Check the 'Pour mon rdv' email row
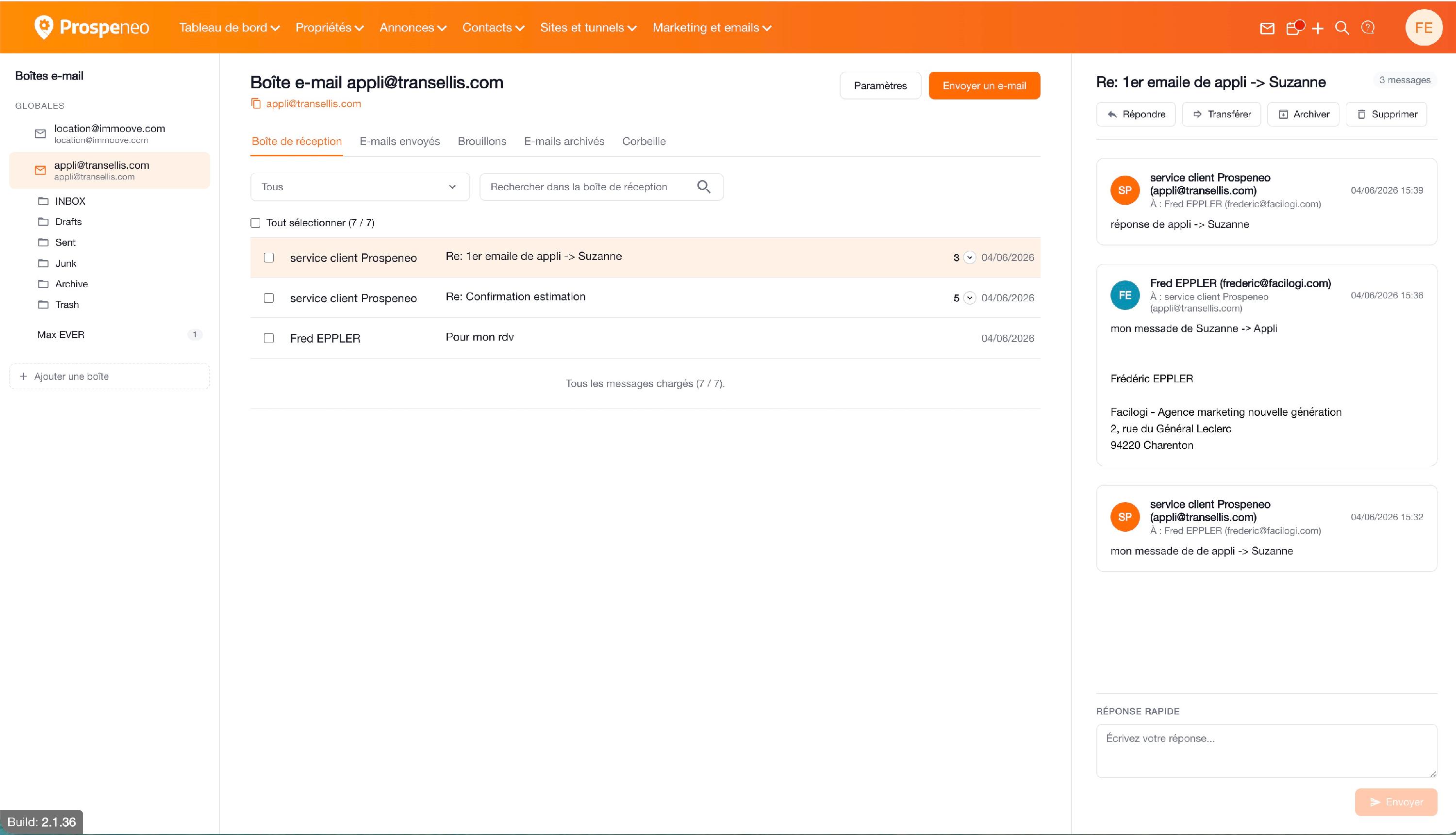 [268, 338]
